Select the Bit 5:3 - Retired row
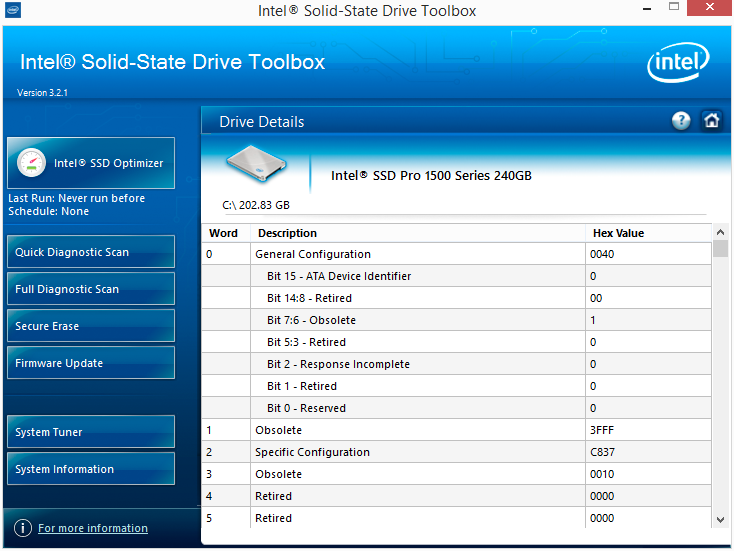The width and height of the screenshot is (734, 551). [456, 342]
